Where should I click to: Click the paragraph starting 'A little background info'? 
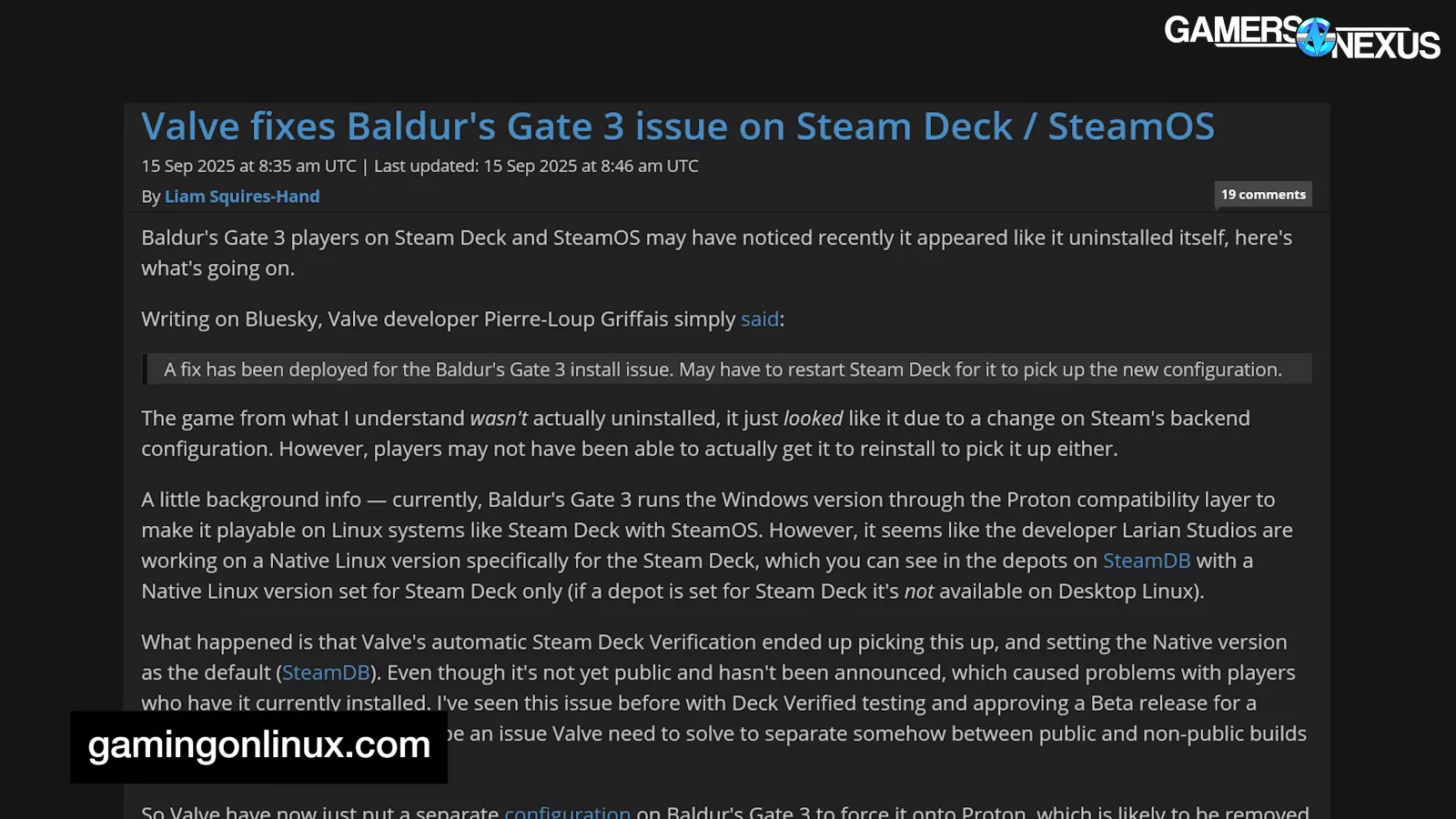click(x=717, y=545)
